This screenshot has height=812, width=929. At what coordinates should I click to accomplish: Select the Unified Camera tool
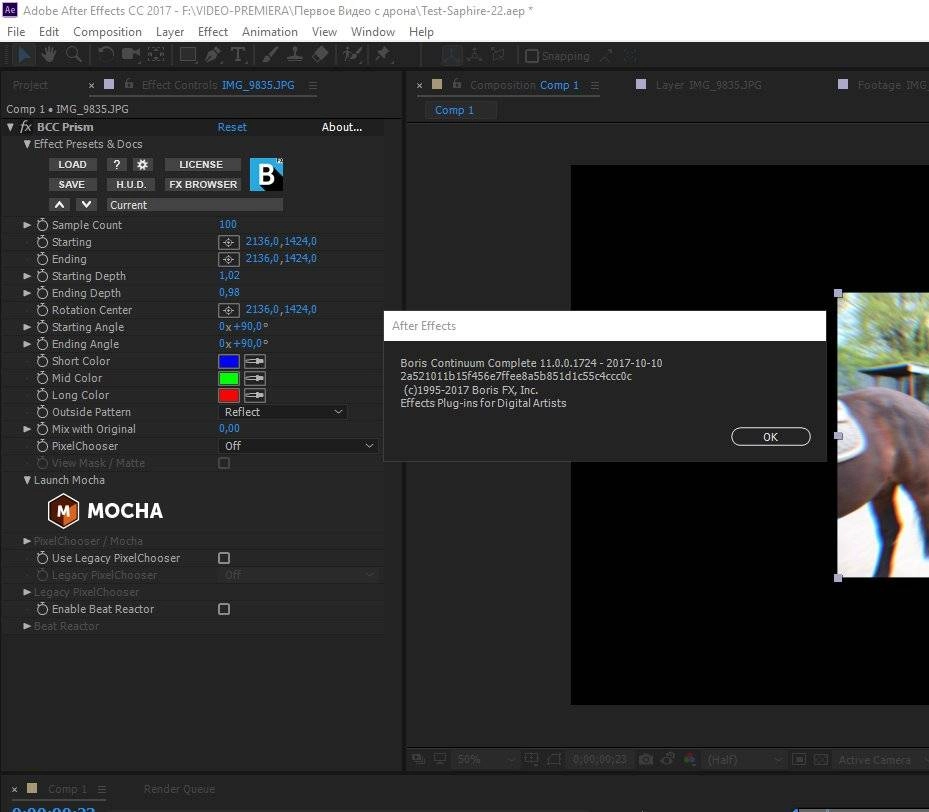pyautogui.click(x=130, y=55)
